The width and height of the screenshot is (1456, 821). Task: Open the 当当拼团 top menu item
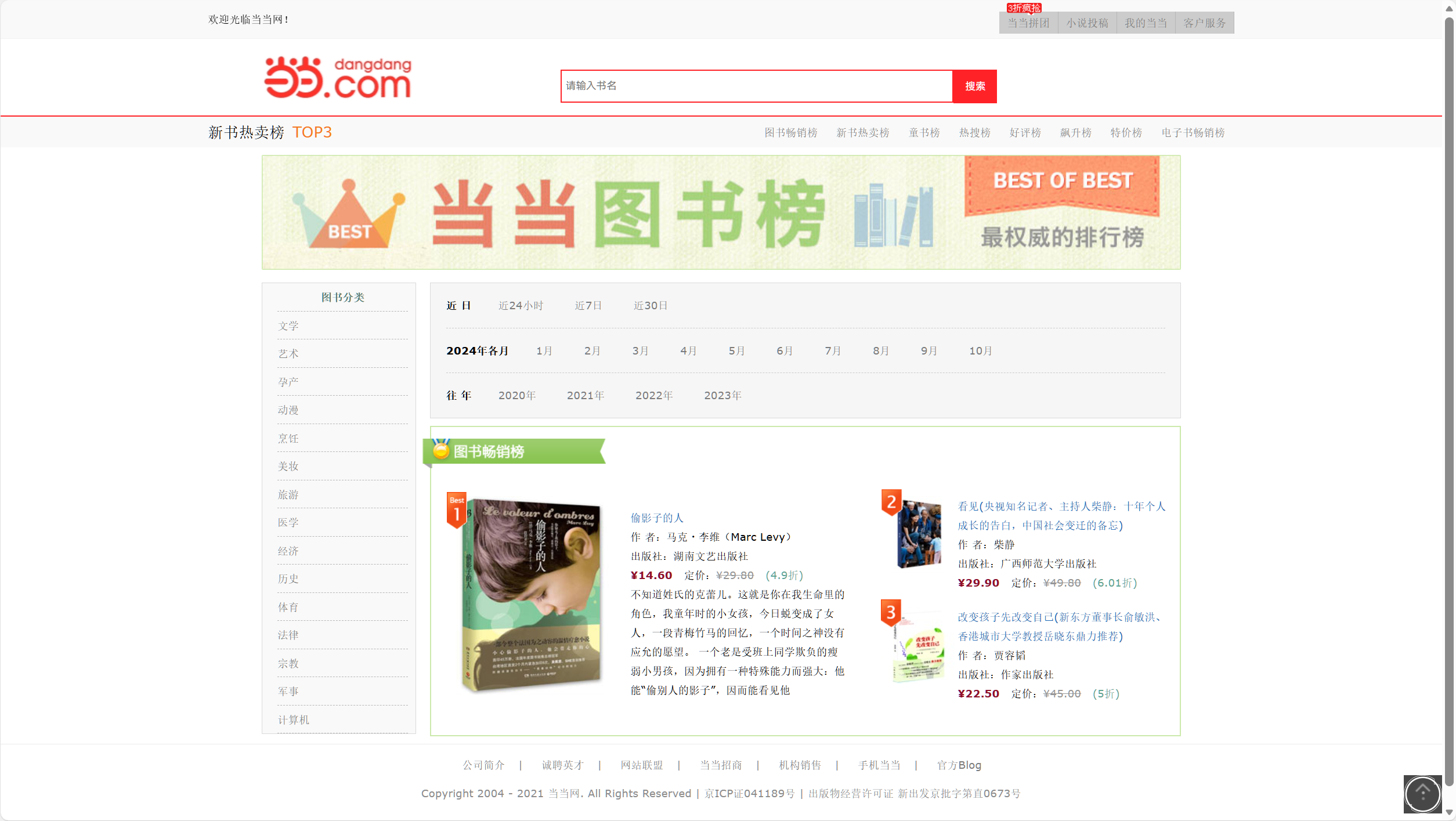(x=1028, y=23)
